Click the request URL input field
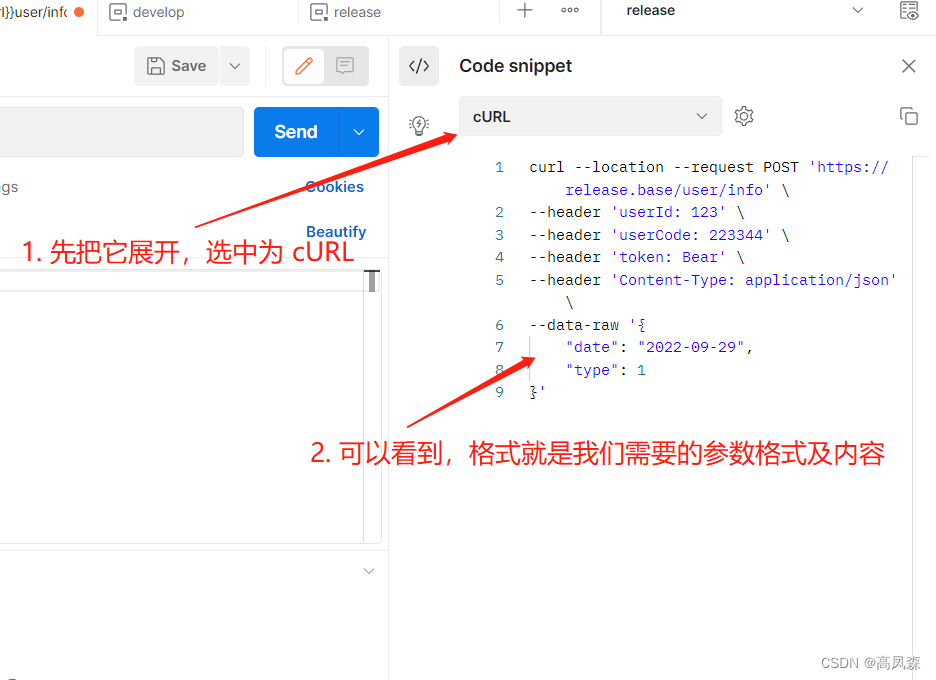This screenshot has height=680, width=936. [122, 132]
